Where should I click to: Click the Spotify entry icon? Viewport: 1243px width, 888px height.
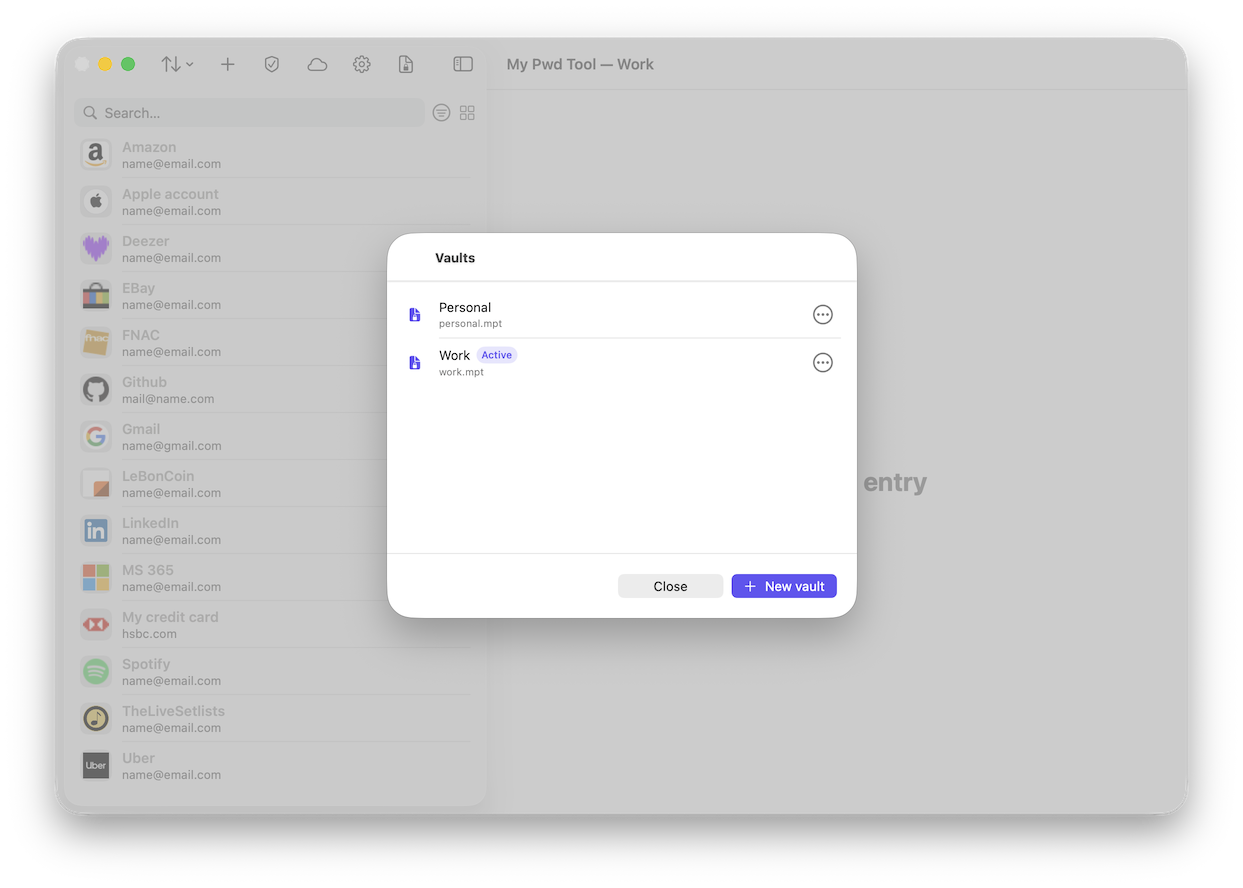click(96, 672)
